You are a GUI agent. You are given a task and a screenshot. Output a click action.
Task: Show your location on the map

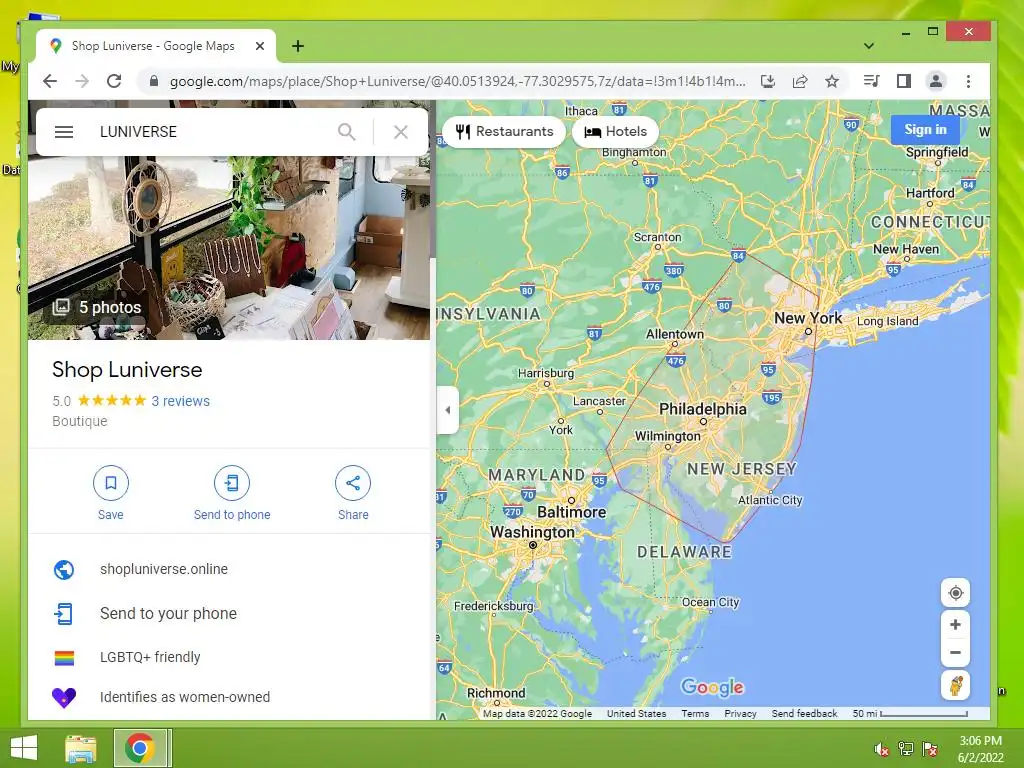955,593
